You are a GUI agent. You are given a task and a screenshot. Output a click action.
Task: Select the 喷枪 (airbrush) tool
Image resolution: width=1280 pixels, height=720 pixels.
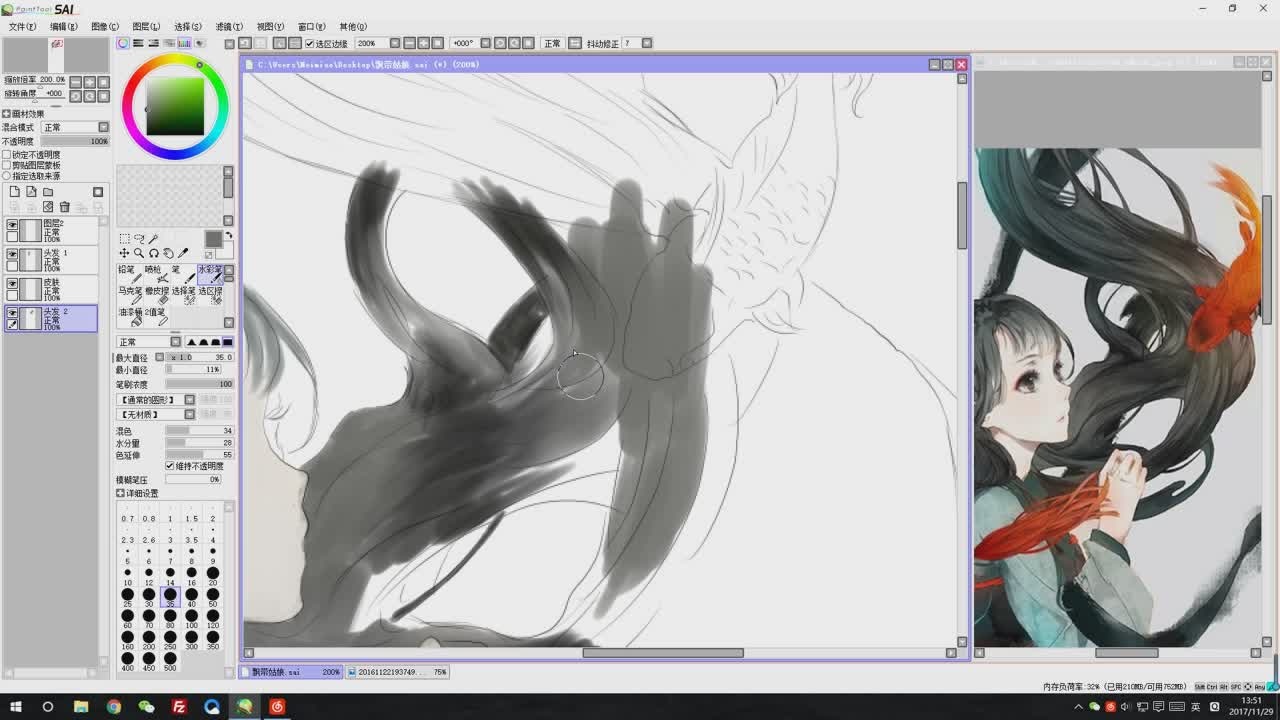(155, 273)
